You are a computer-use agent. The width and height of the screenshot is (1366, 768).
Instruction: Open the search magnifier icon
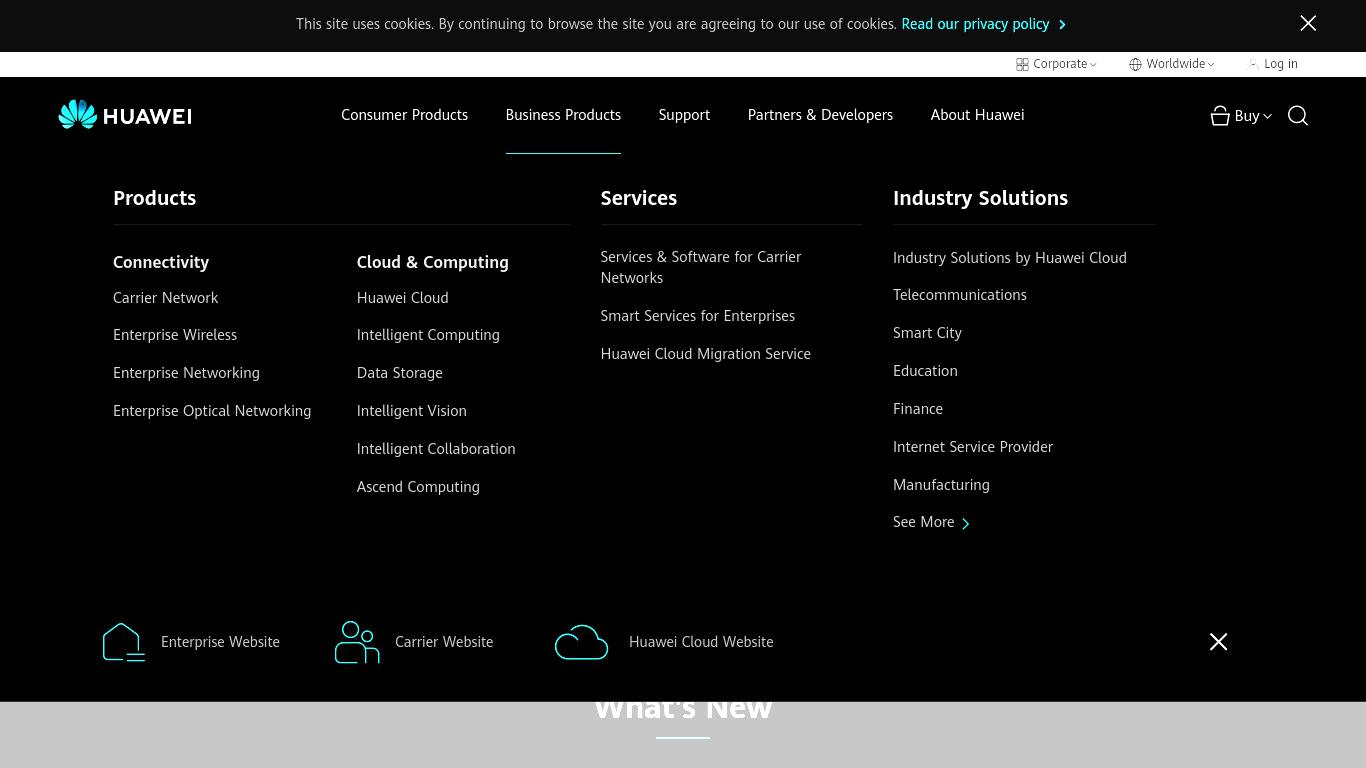1298,116
